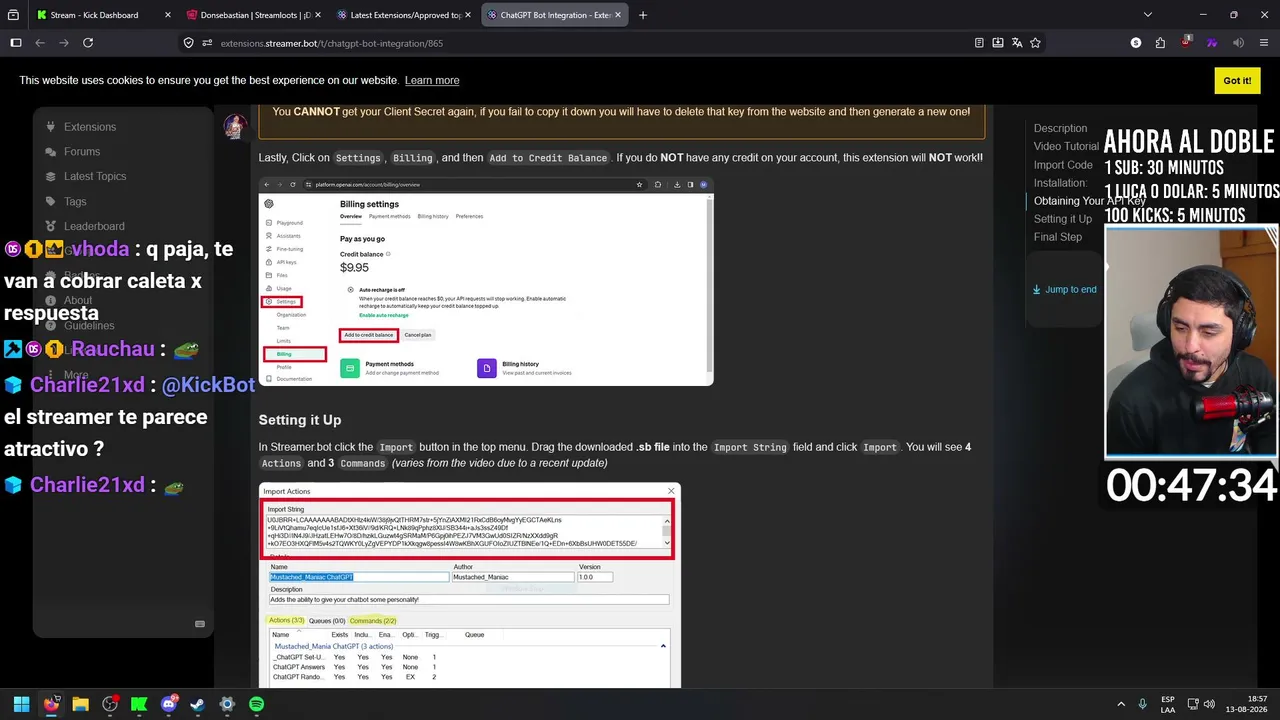Click the Jump to end link
The image size is (1280, 720).
point(1064,290)
